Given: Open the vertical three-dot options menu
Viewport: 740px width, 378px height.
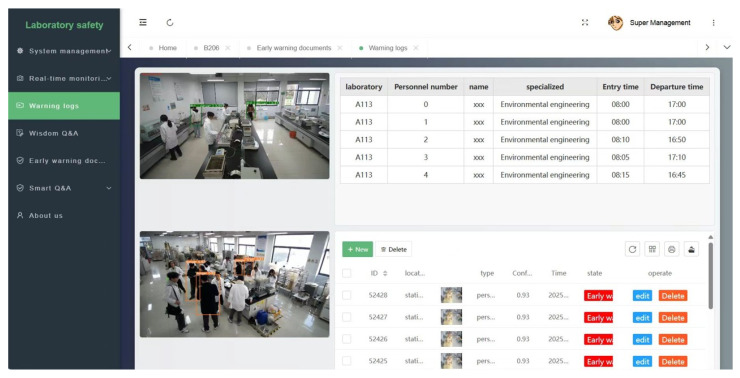Looking at the screenshot, I should (x=713, y=23).
